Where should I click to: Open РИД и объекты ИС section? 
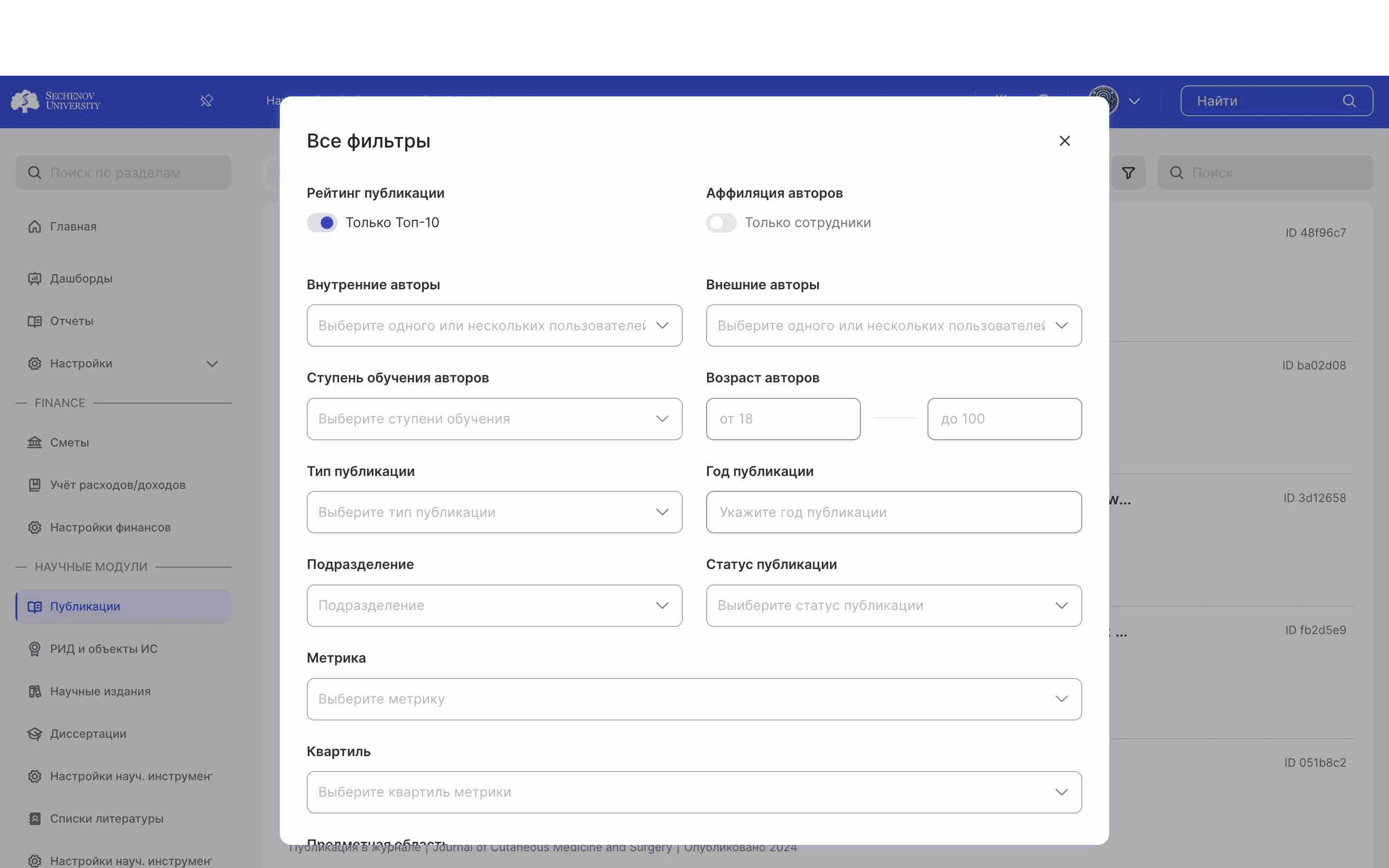(x=123, y=649)
